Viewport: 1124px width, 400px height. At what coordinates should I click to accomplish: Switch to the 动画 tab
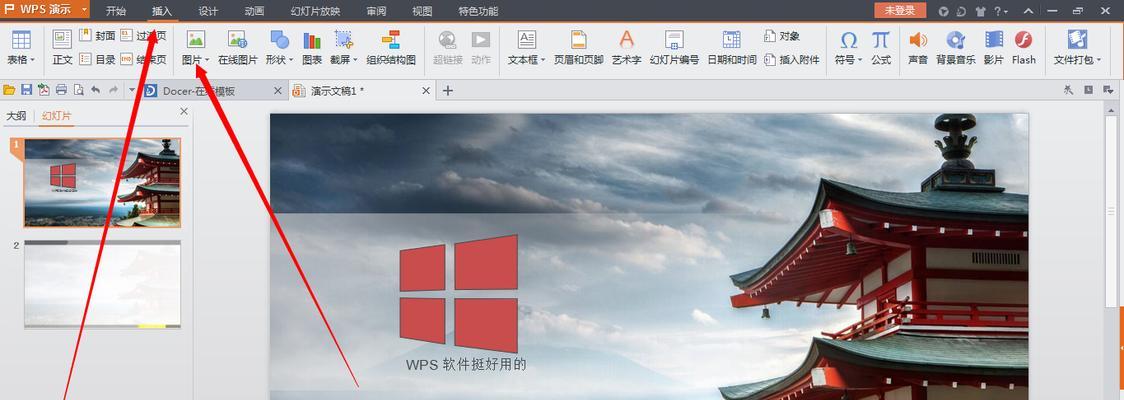pyautogui.click(x=254, y=11)
